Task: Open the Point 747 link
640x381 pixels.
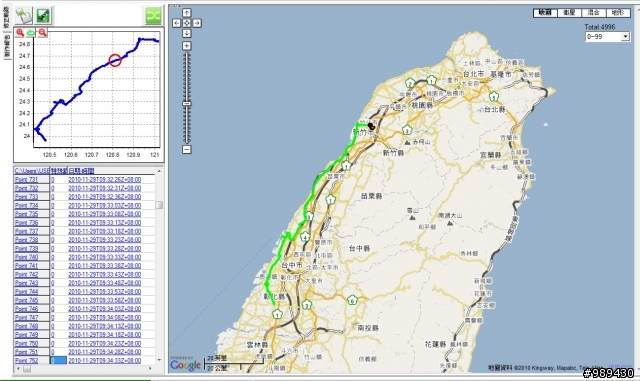Action: coord(26,317)
